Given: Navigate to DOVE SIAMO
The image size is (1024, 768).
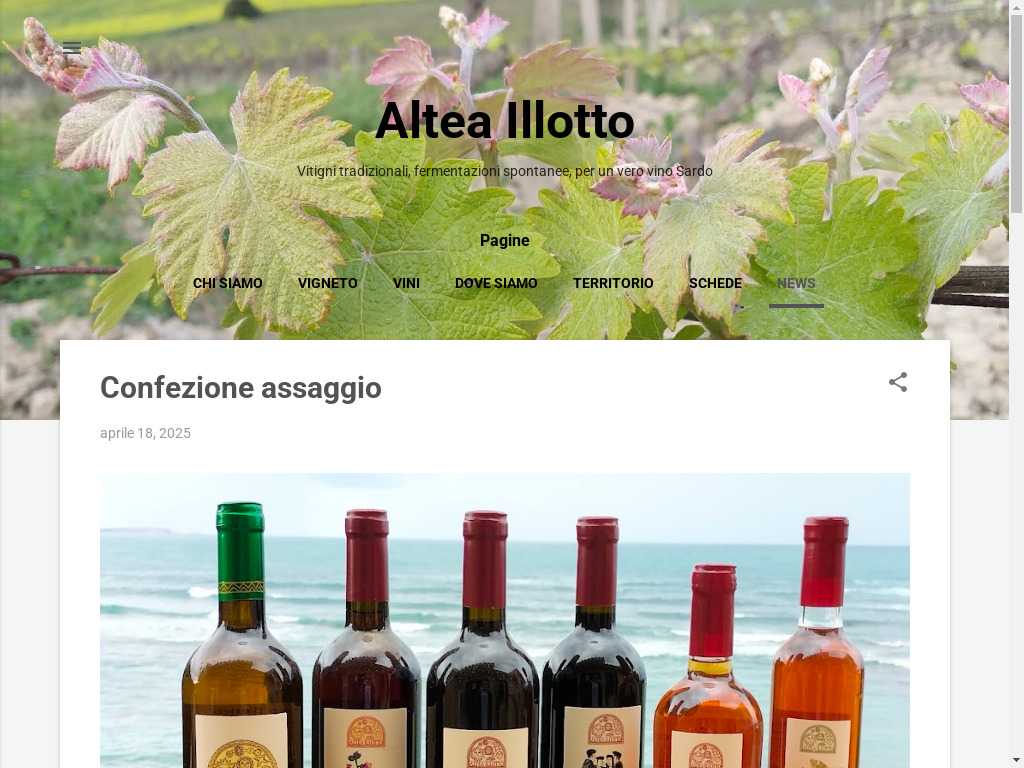Looking at the screenshot, I should click(x=496, y=283).
